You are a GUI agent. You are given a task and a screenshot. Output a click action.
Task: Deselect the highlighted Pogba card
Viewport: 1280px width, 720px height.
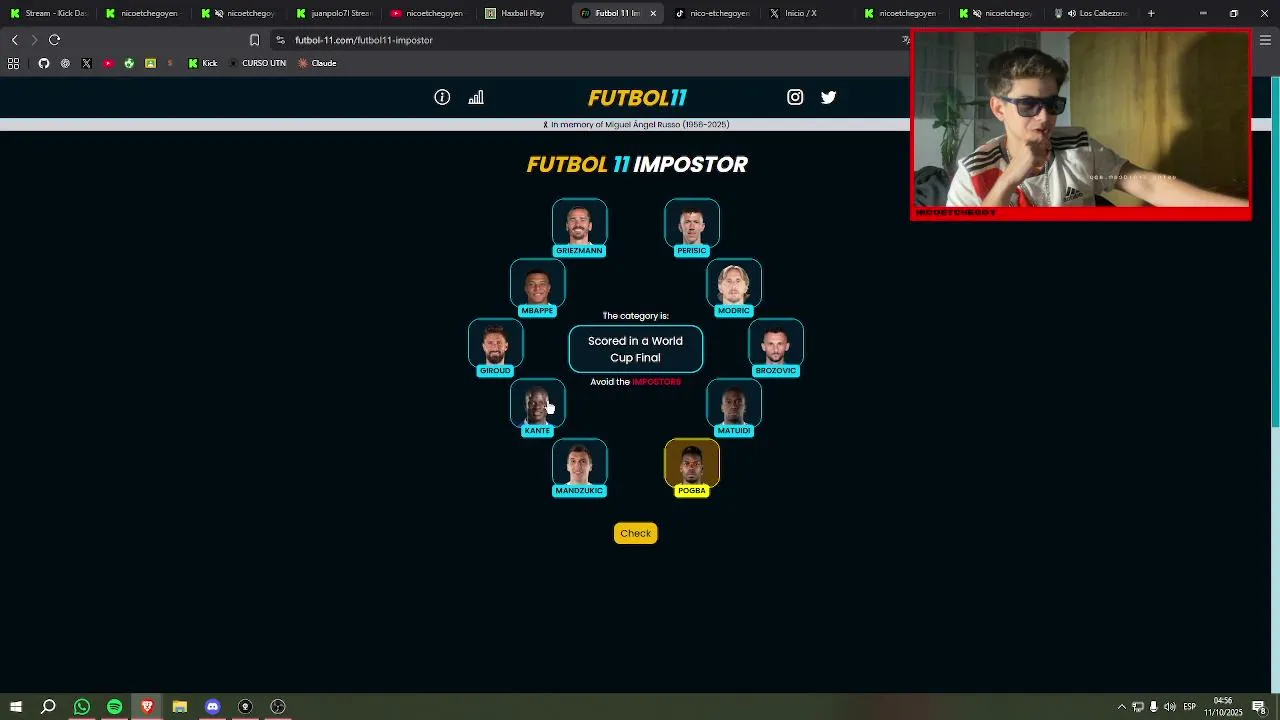[x=692, y=467]
